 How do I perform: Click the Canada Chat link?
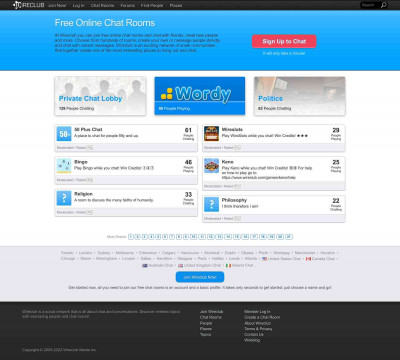pos(323,259)
